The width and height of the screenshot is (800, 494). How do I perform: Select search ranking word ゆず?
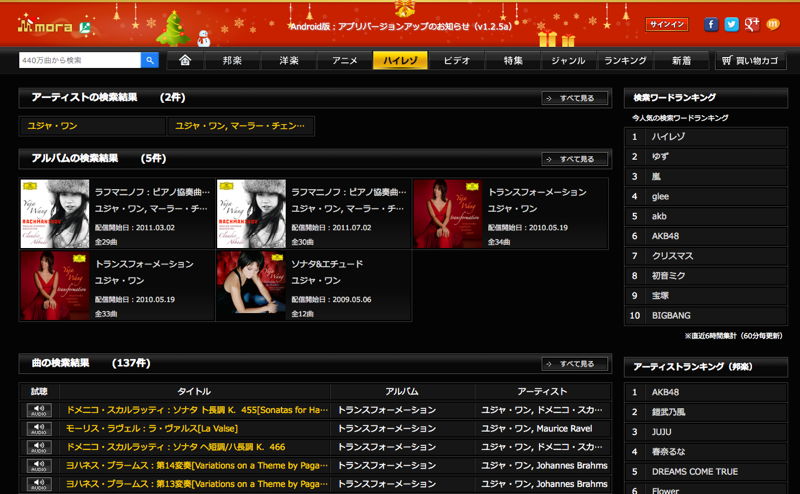point(660,157)
